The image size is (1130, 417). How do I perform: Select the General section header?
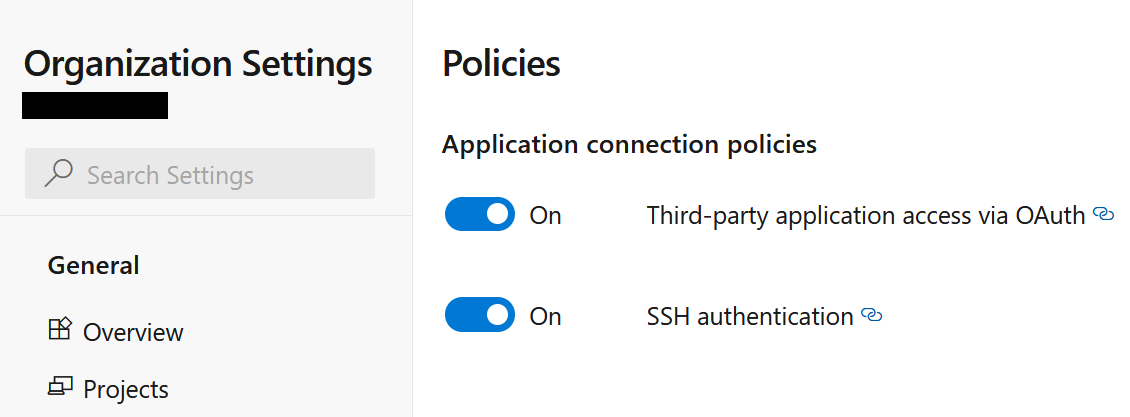[94, 265]
